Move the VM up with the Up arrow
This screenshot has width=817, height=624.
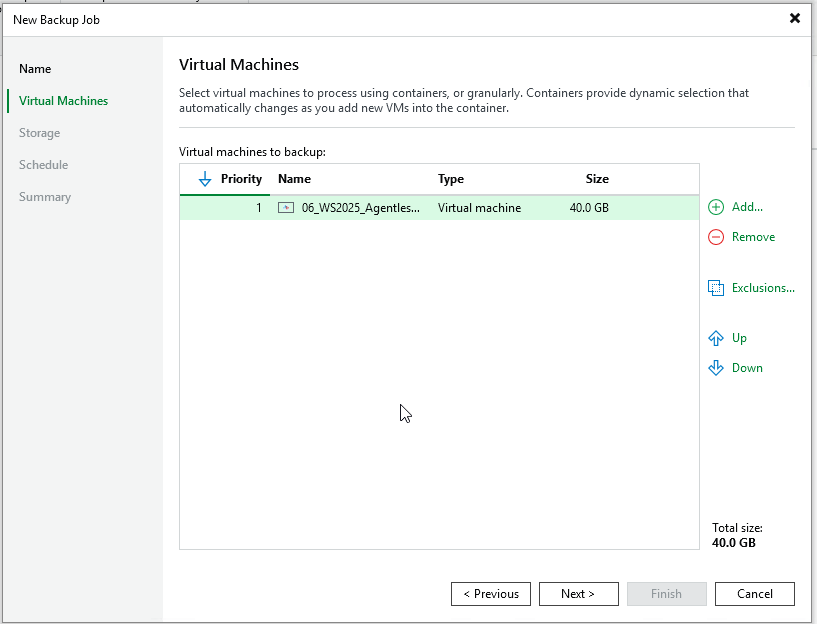click(x=715, y=338)
